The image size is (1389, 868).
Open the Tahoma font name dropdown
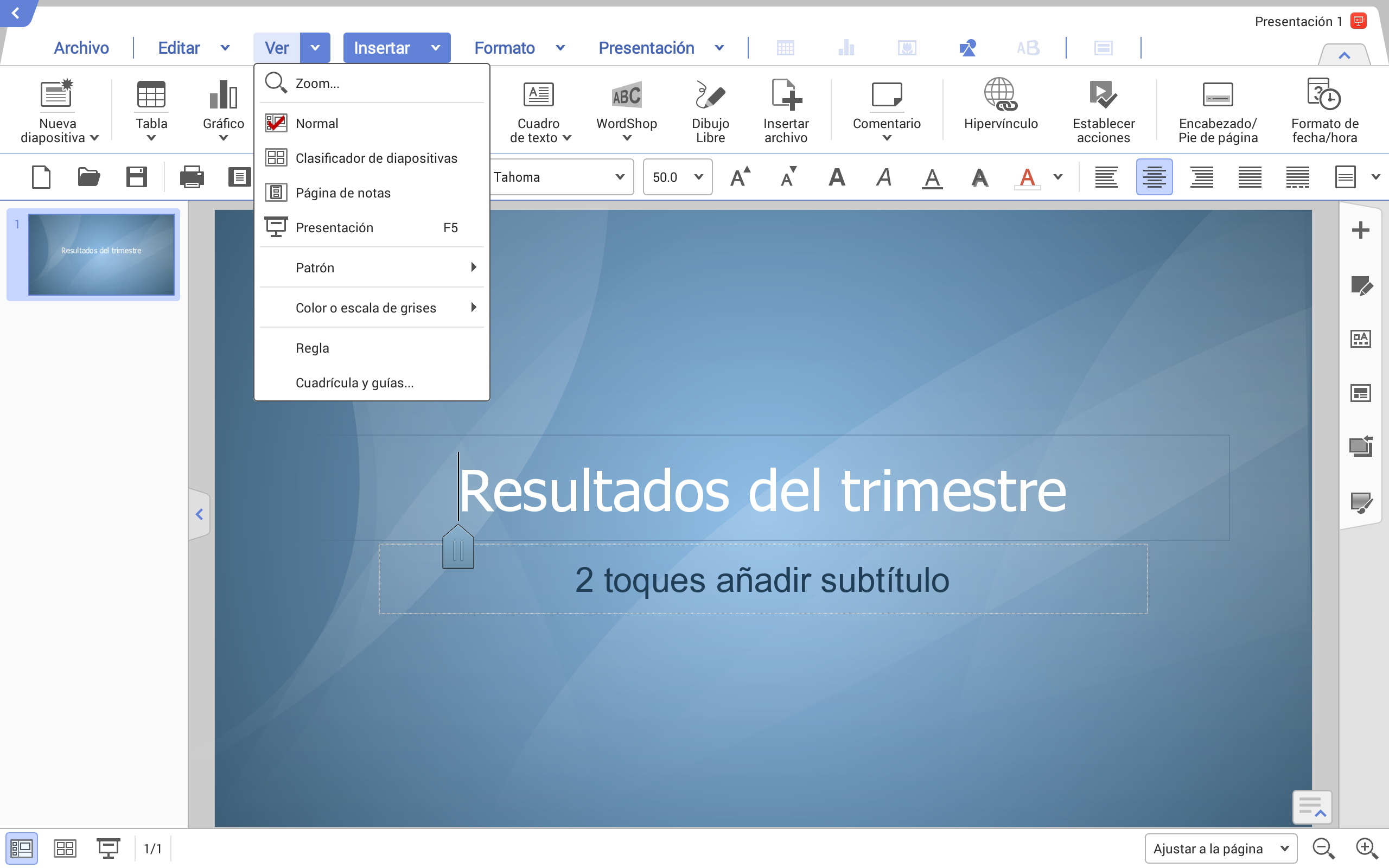tap(619, 177)
